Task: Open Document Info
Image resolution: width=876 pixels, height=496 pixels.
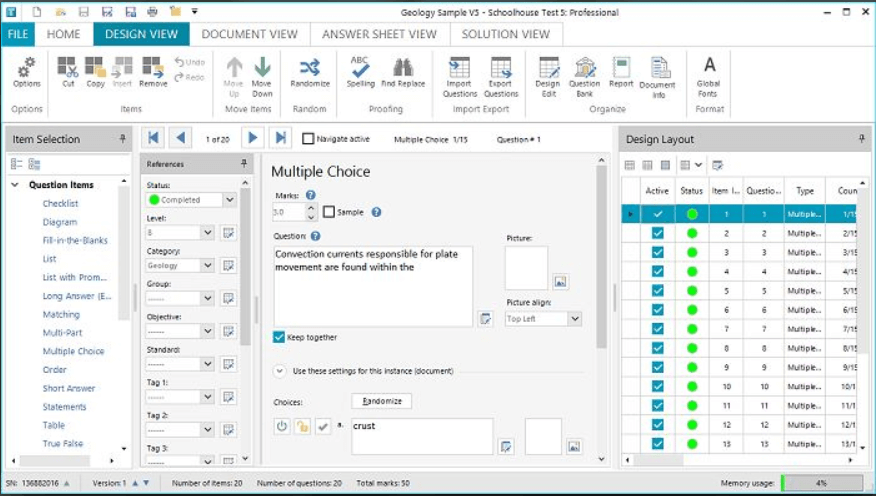Action: pos(658,78)
